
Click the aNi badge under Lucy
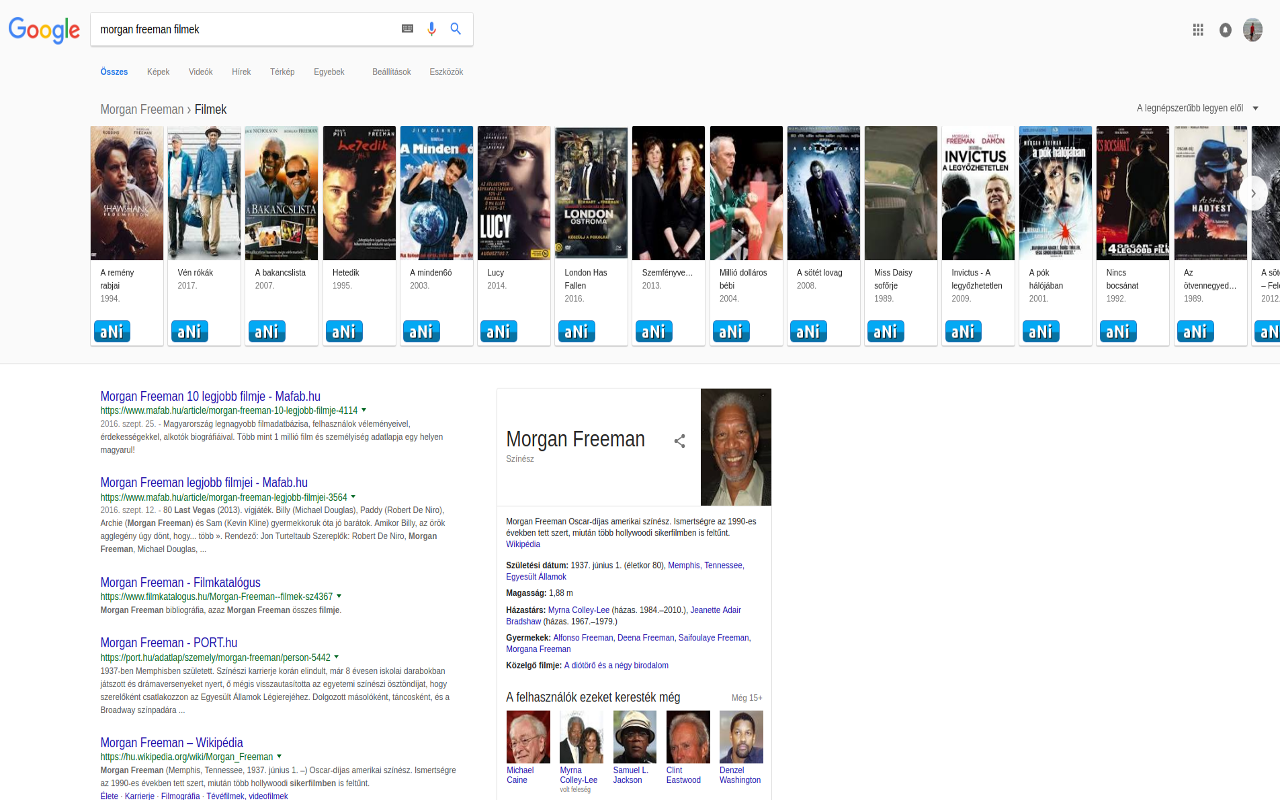click(499, 331)
